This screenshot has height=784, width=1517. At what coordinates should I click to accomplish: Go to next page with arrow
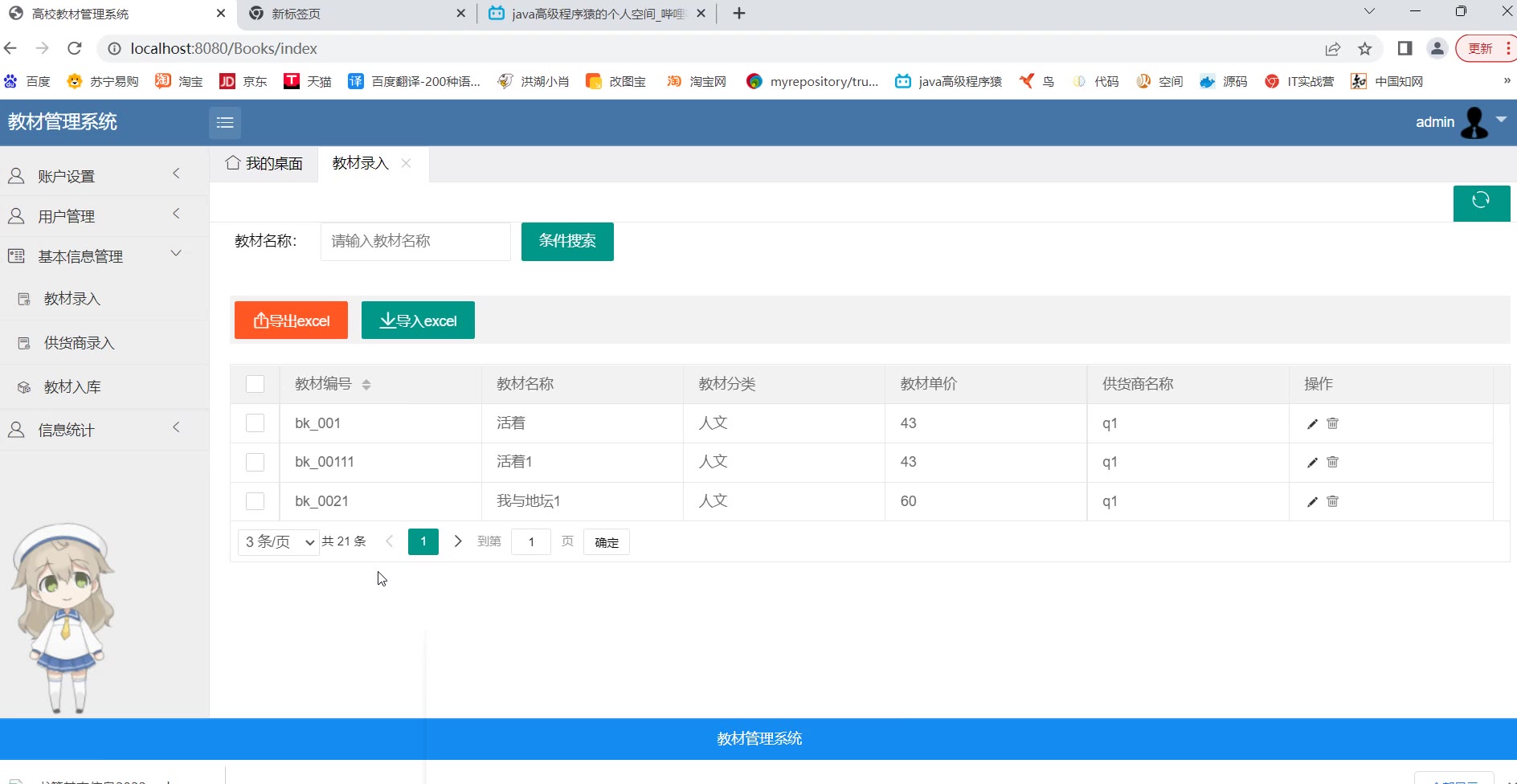[458, 542]
